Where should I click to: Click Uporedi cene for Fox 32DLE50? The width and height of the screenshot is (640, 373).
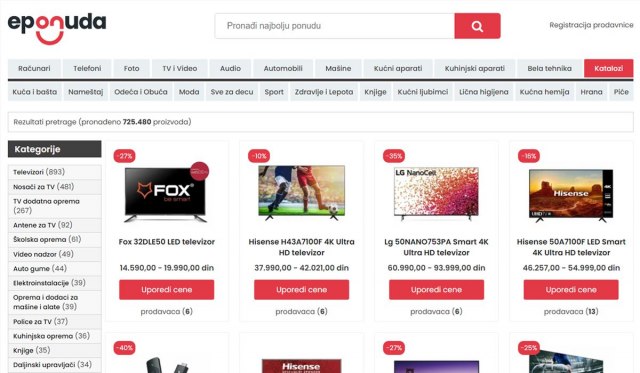[x=167, y=290]
